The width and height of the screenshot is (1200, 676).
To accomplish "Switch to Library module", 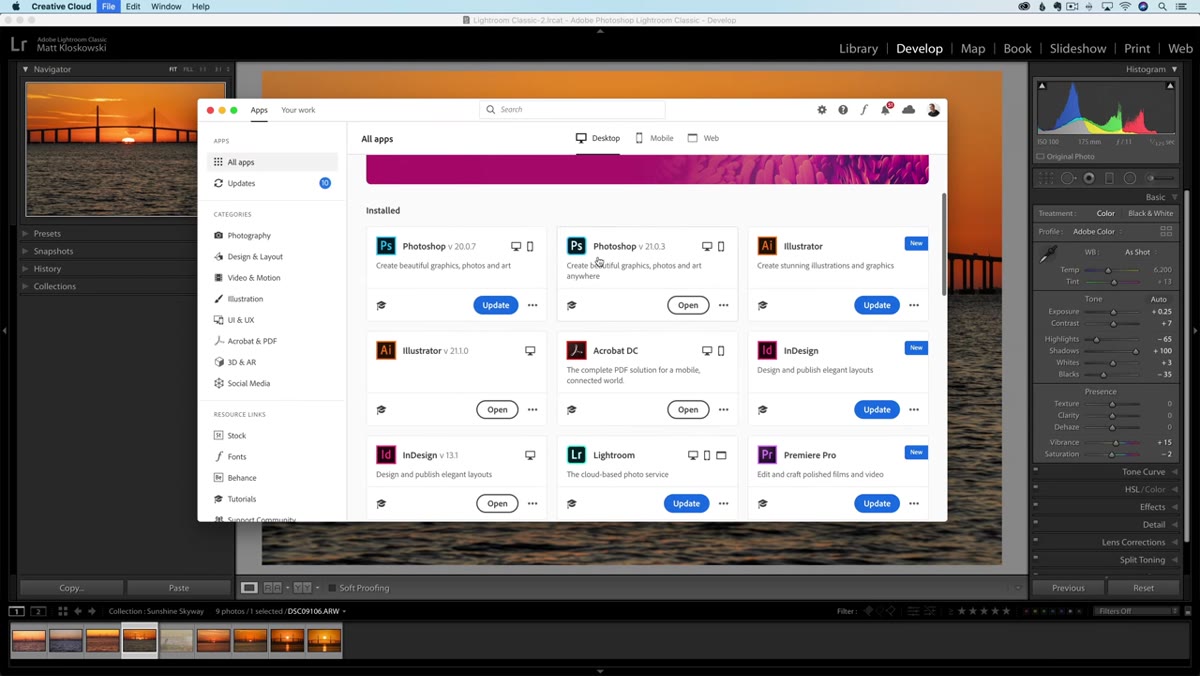I will (x=858, y=48).
